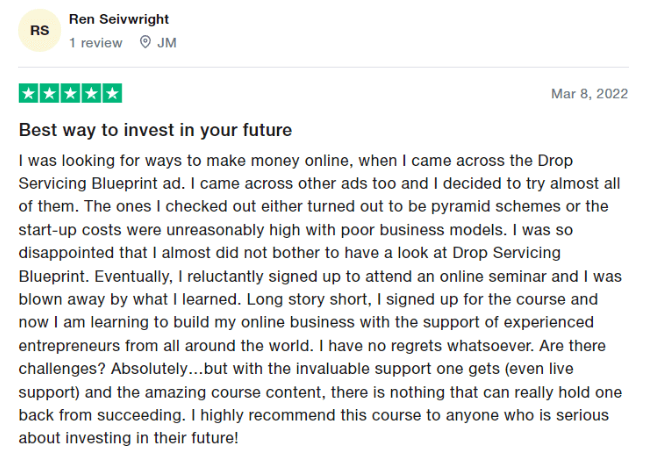This screenshot has width=650, height=460.
Task: Click the location pin icon
Action: [145, 42]
